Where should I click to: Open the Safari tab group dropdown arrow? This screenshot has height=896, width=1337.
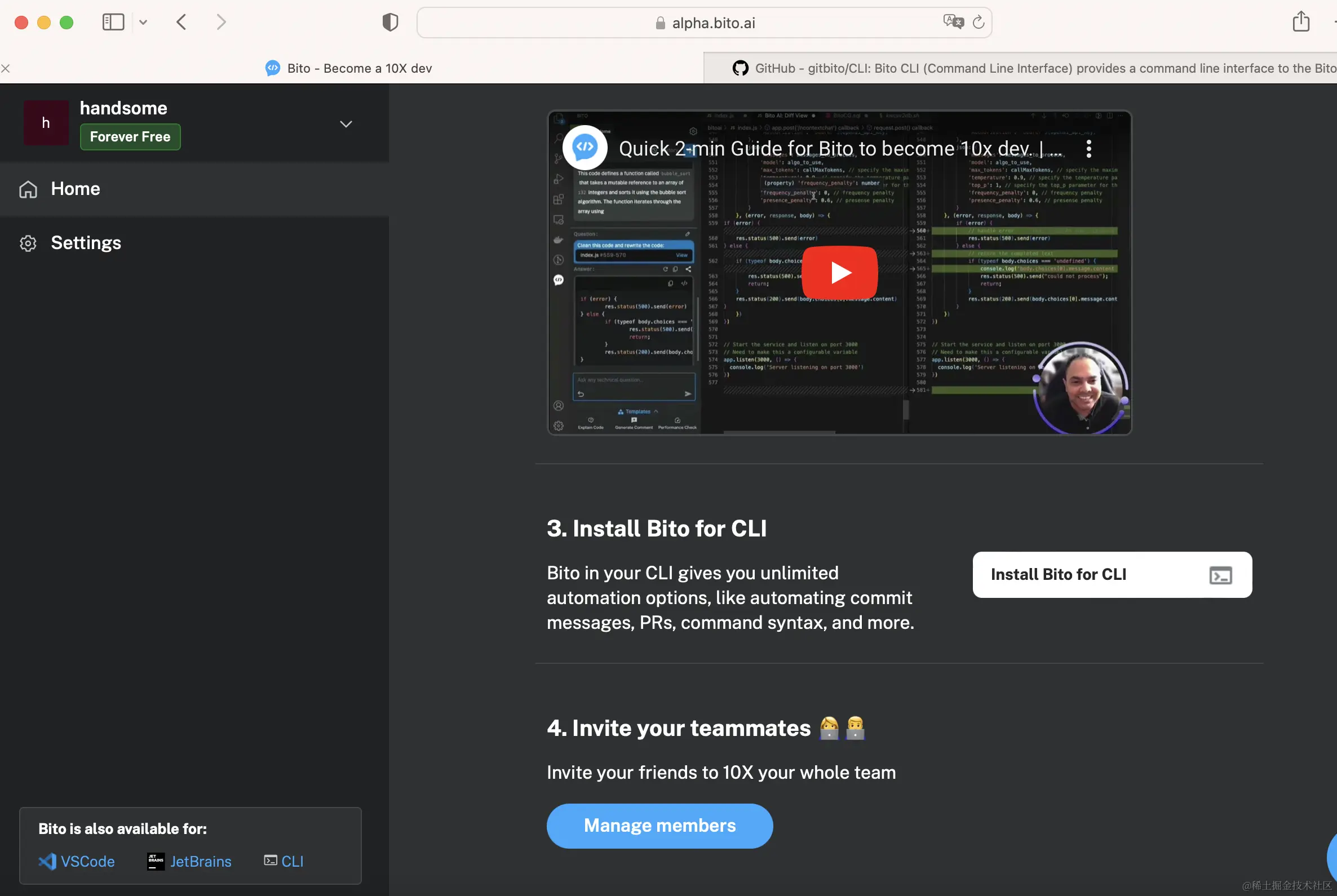143,23
